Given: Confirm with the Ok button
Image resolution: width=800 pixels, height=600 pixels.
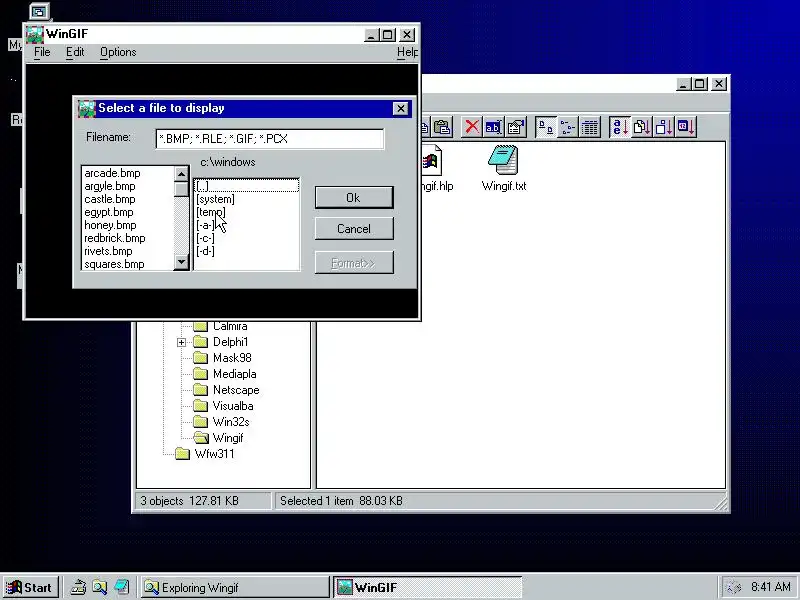Looking at the screenshot, I should pyautogui.click(x=354, y=197).
